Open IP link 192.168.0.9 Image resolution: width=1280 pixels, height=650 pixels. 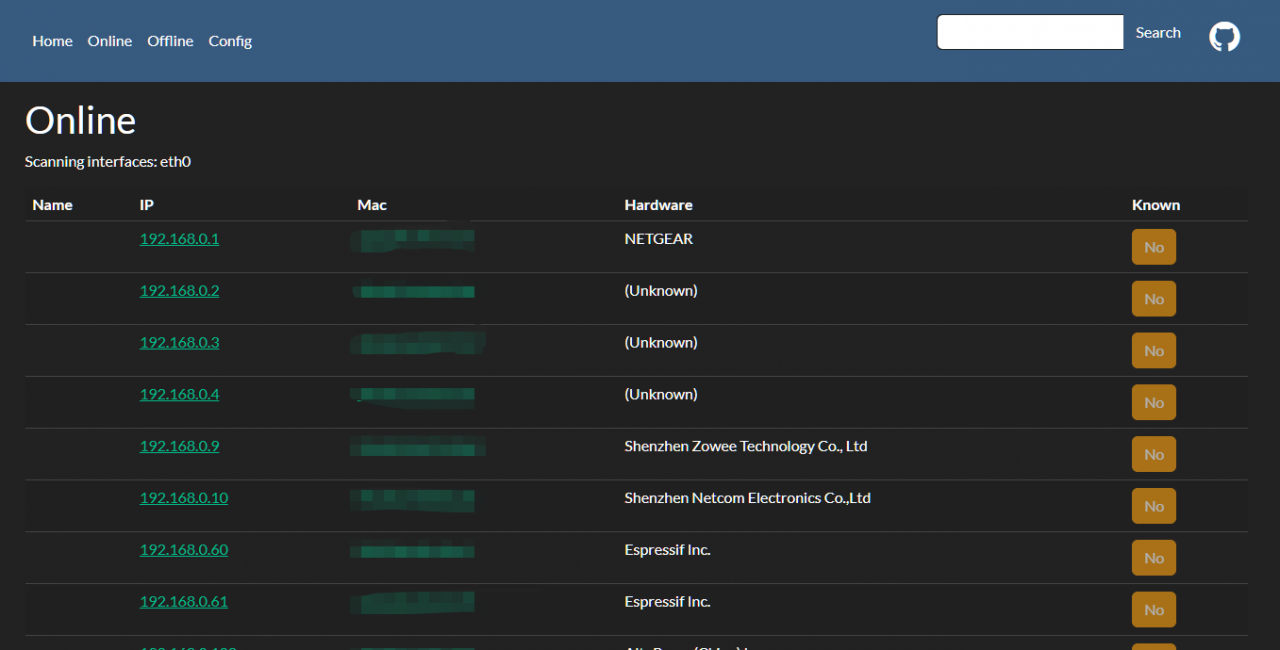tap(179, 447)
